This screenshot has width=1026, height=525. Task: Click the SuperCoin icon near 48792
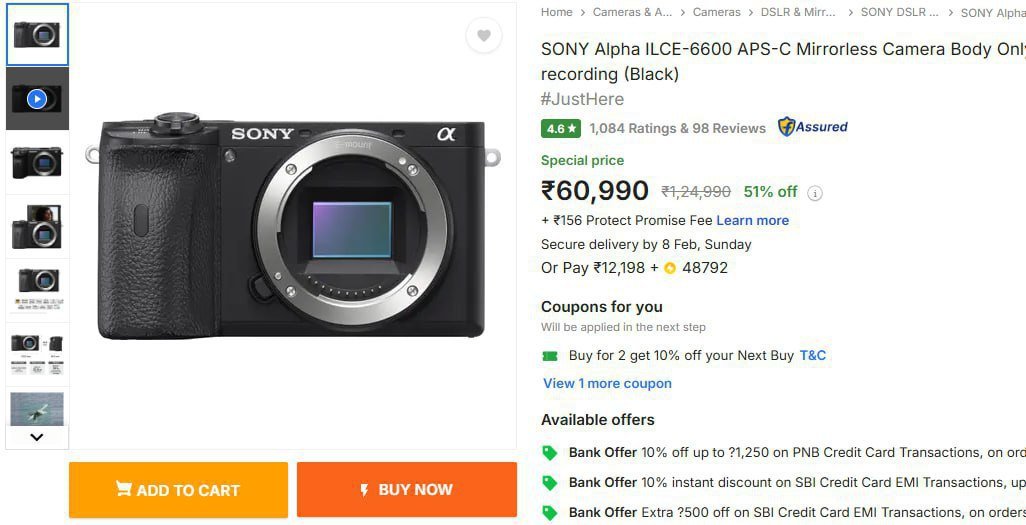pyautogui.click(x=670, y=268)
